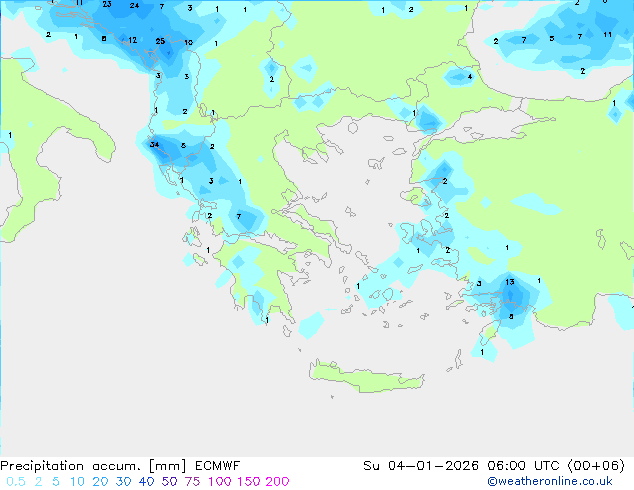The height and width of the screenshot is (490, 634).
Task: Click the legend value '50'
Action: (169, 482)
